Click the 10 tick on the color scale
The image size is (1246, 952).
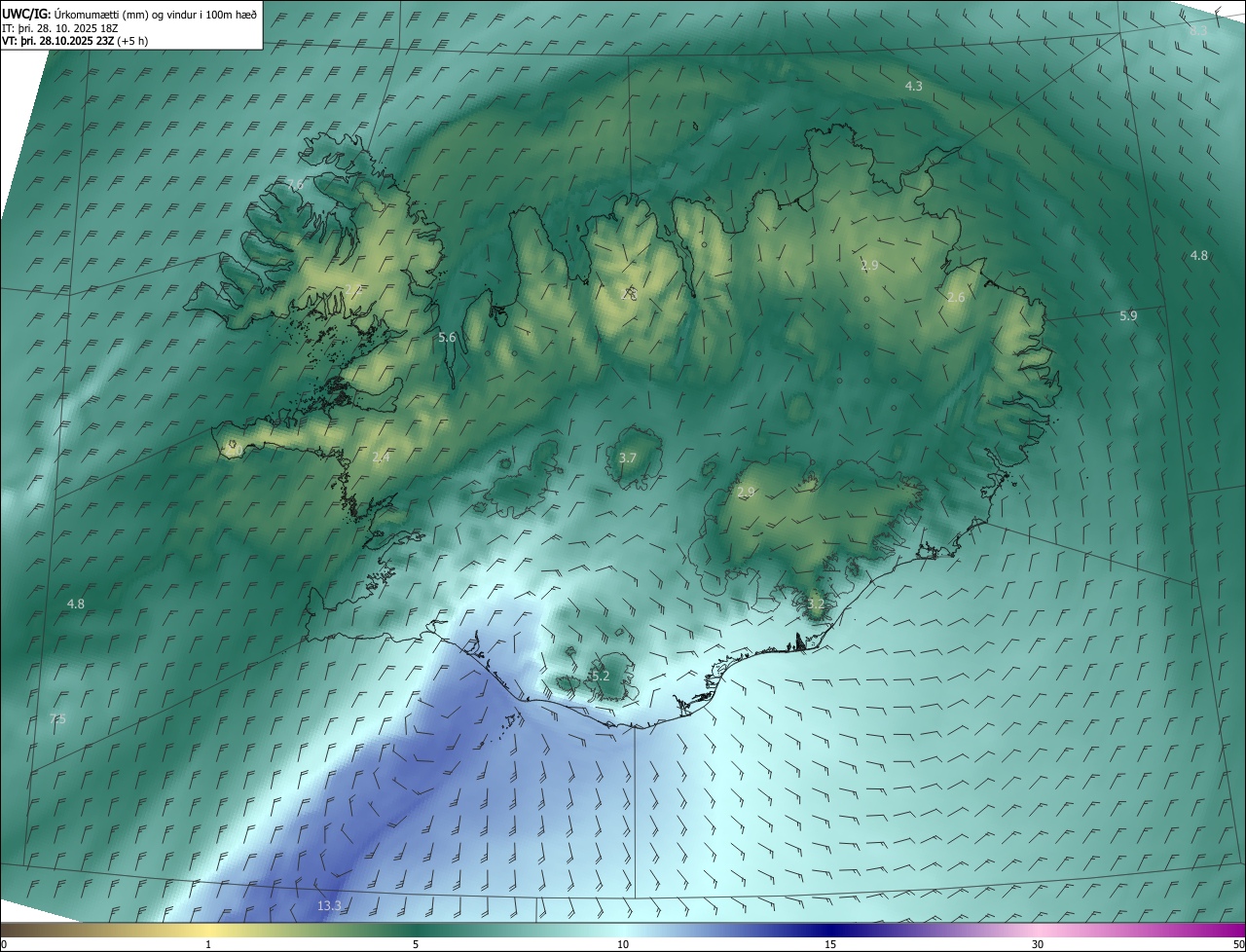coord(622,944)
